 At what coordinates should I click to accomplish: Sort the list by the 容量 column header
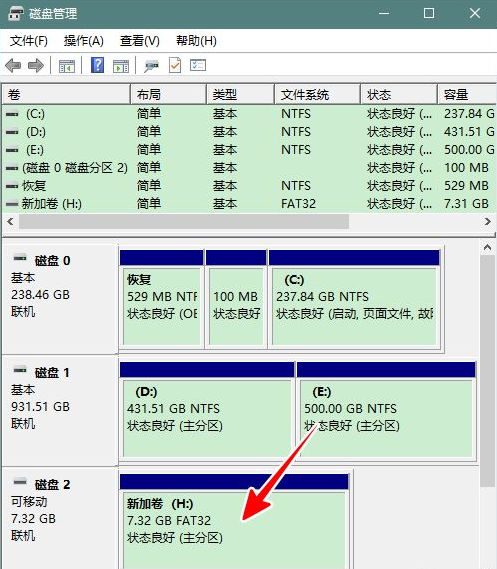467,95
